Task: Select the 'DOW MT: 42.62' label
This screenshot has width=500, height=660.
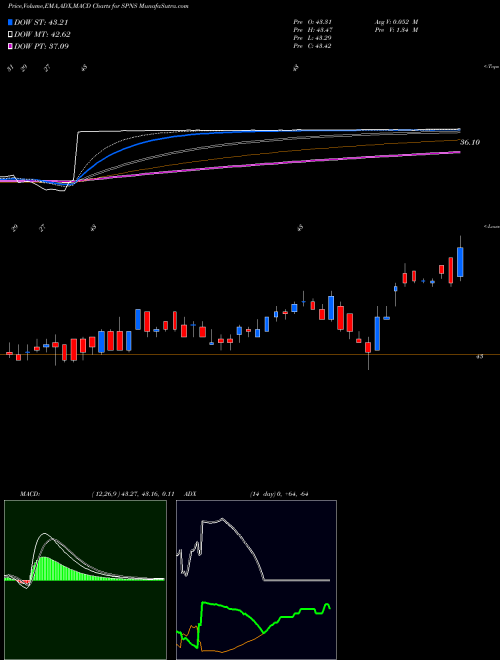Action: tap(42, 34)
